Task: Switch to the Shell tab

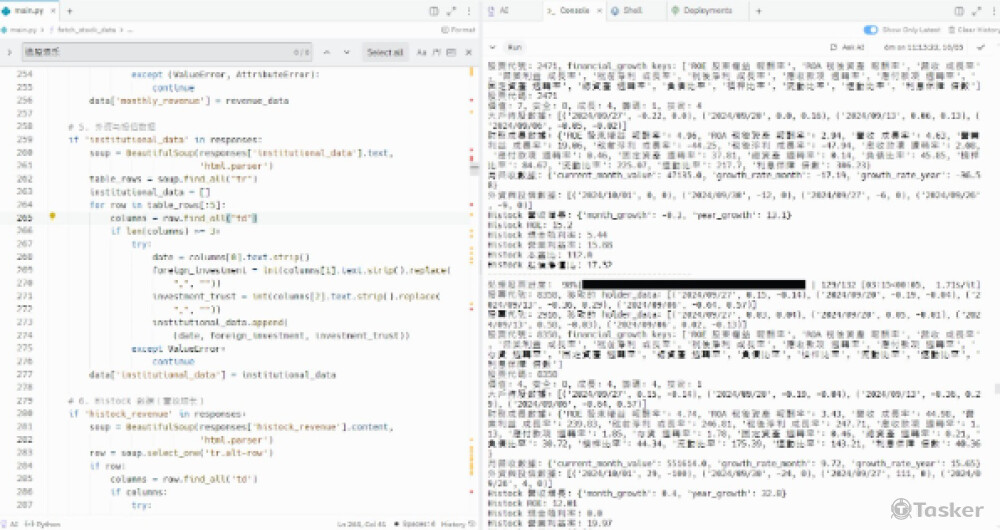Action: [x=628, y=11]
